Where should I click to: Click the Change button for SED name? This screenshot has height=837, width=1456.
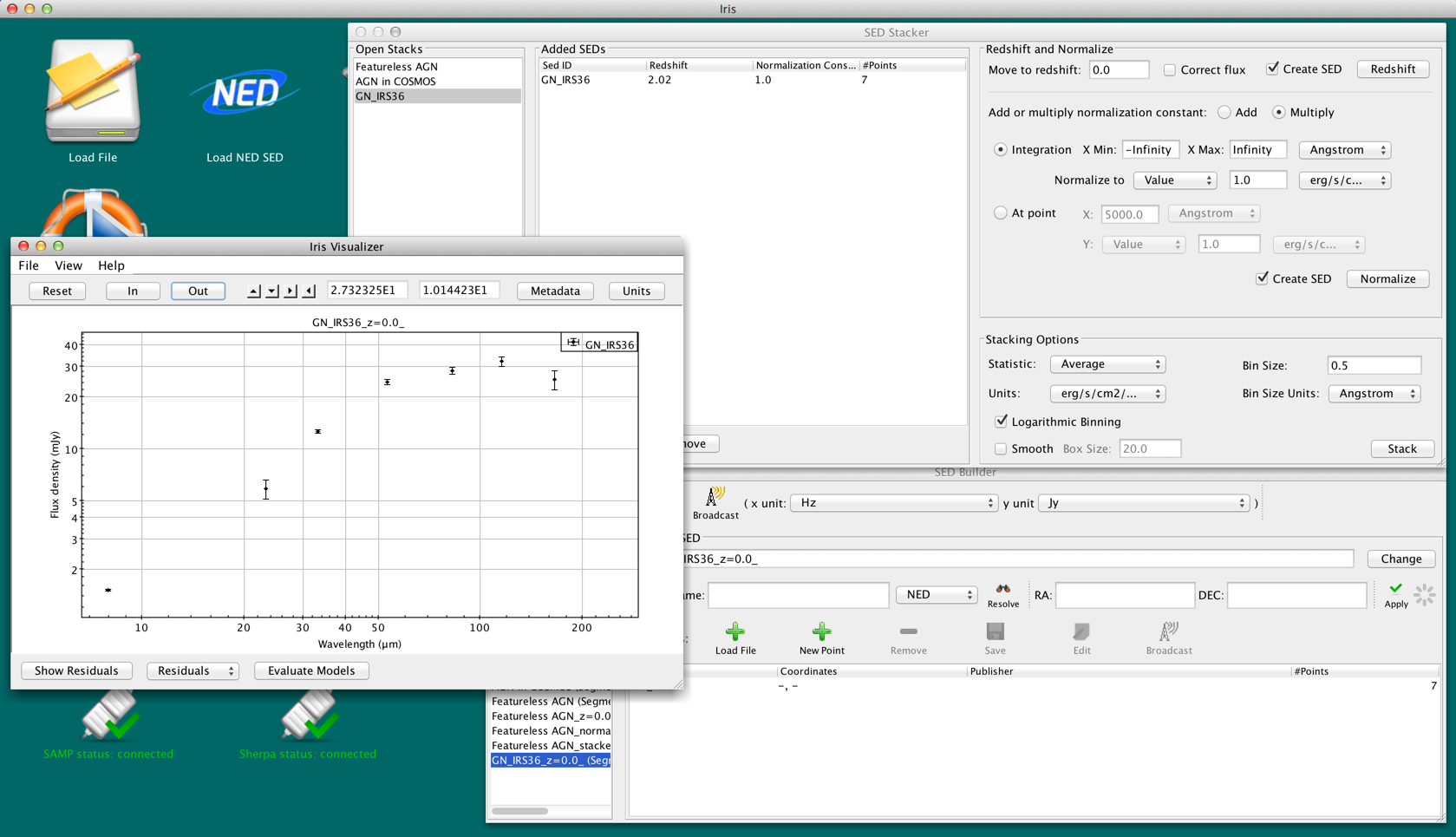[1401, 559]
